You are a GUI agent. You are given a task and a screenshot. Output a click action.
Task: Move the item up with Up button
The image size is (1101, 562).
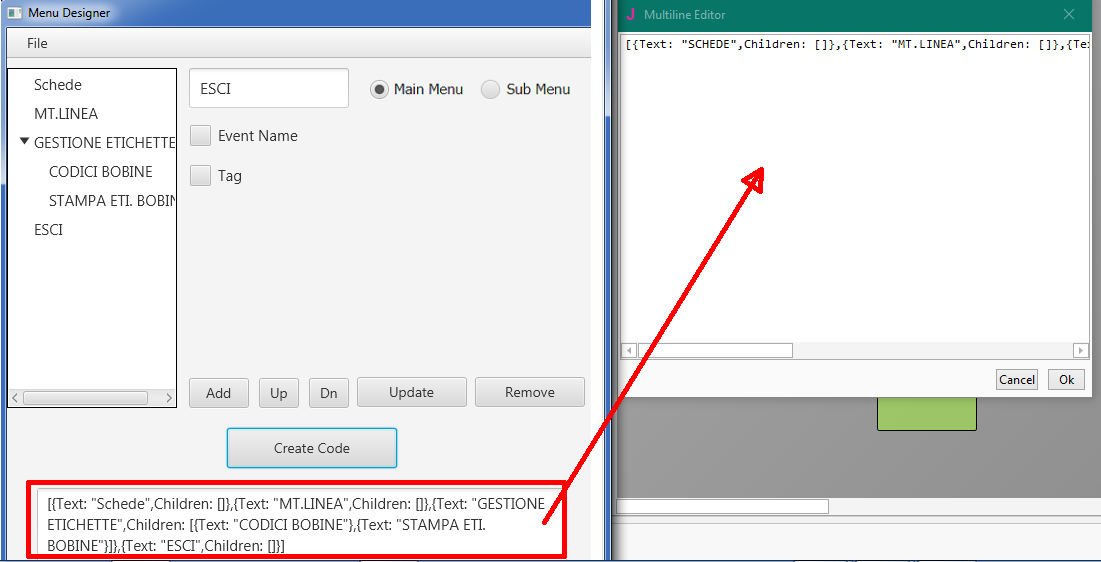(279, 393)
